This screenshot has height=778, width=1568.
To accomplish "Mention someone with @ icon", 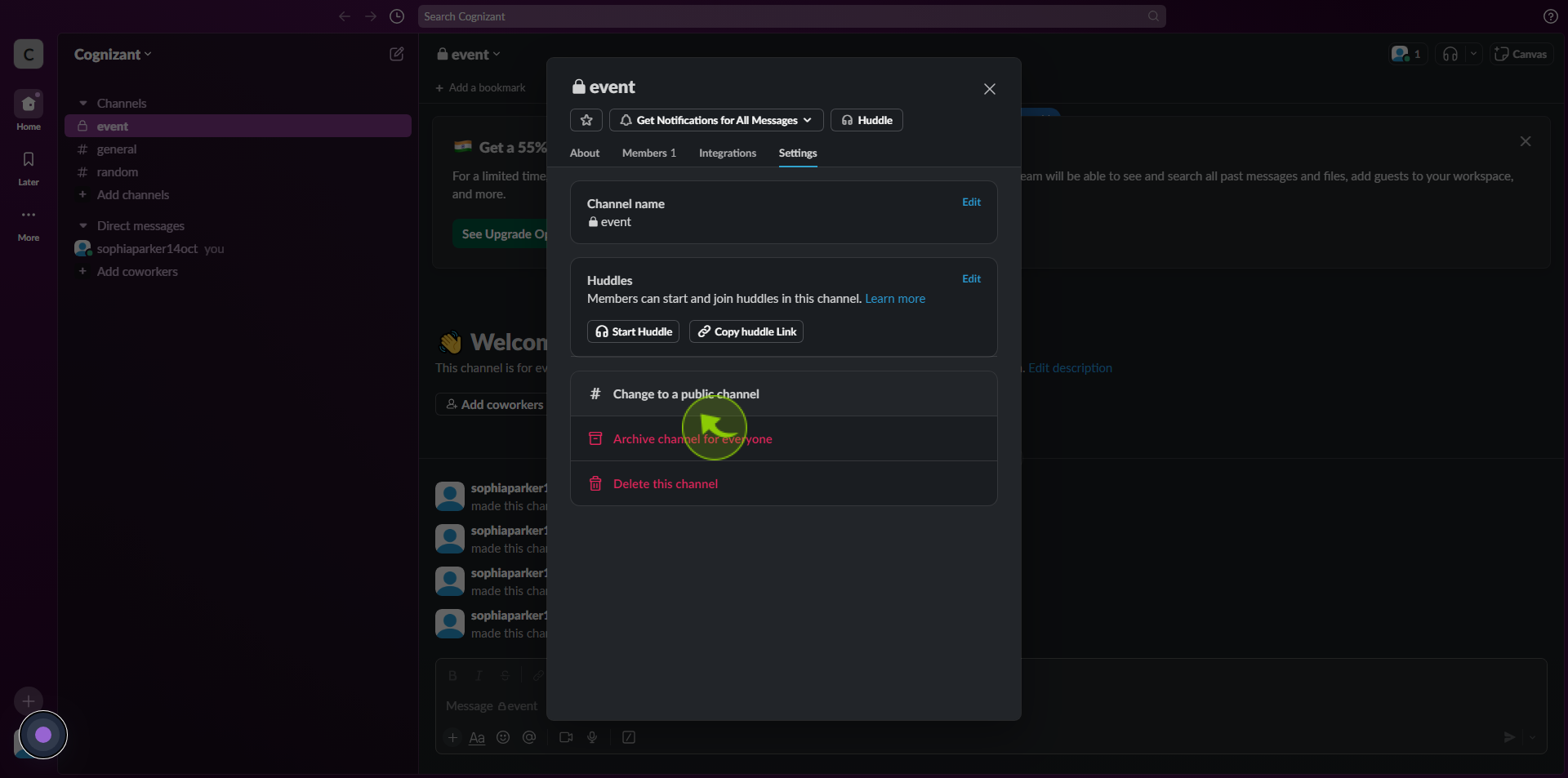I will pyautogui.click(x=529, y=737).
